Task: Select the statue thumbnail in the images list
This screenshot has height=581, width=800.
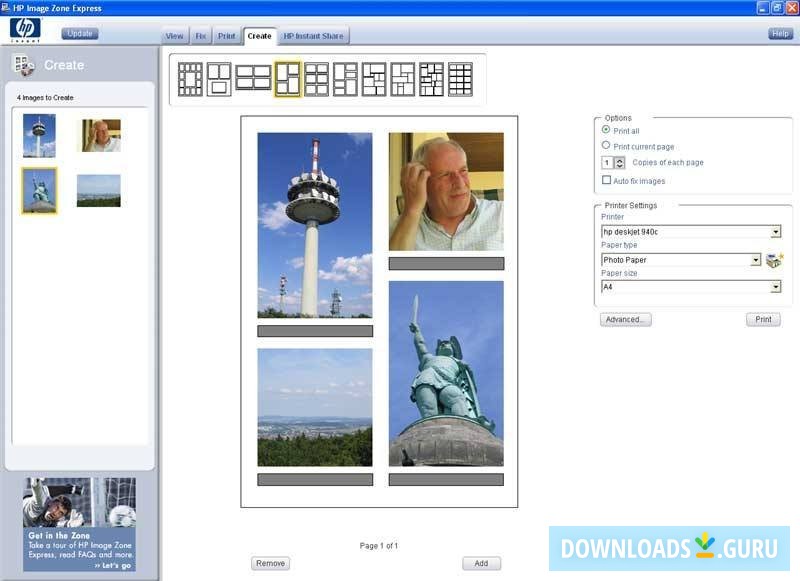Action: [42, 189]
